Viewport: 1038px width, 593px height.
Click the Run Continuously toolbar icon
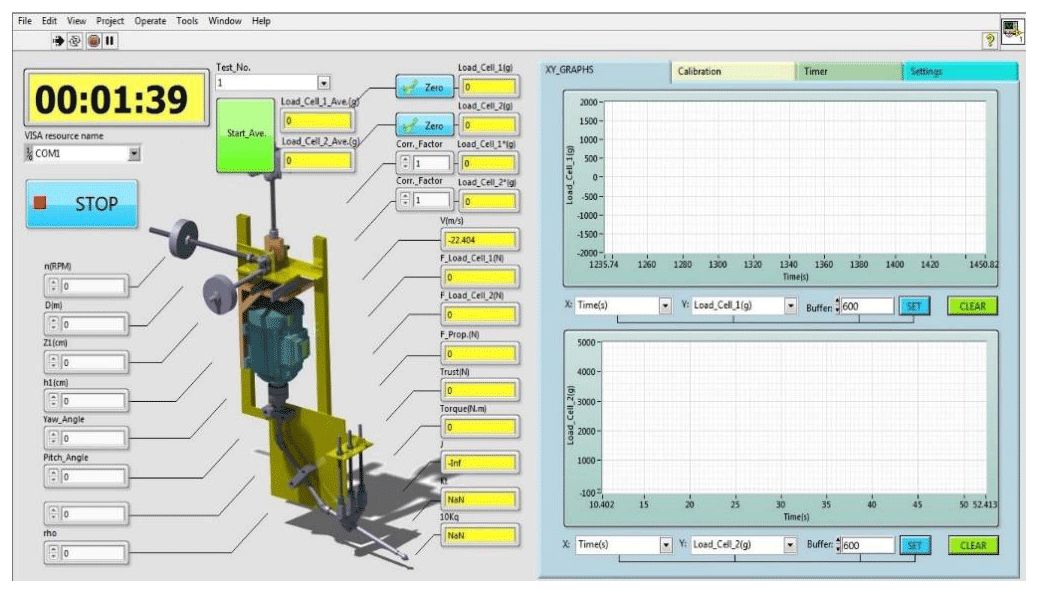pyautogui.click(x=76, y=41)
